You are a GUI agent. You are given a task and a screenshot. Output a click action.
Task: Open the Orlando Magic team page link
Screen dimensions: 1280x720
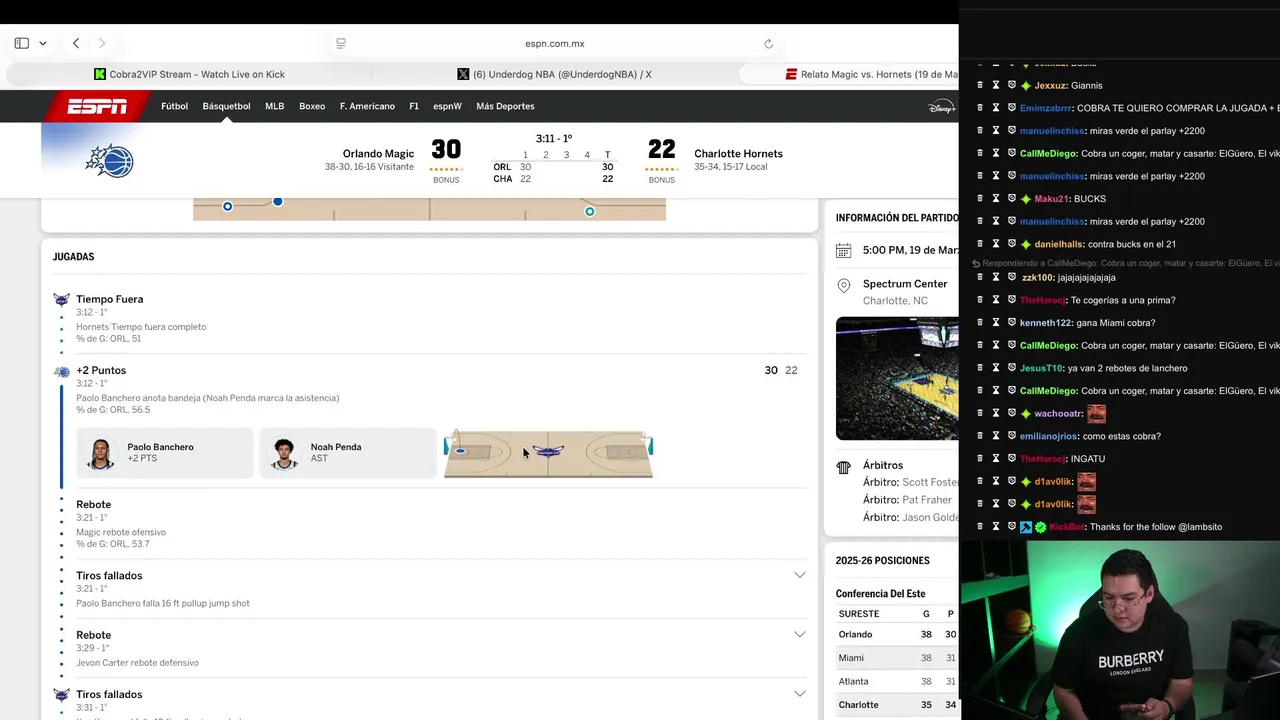378,154
